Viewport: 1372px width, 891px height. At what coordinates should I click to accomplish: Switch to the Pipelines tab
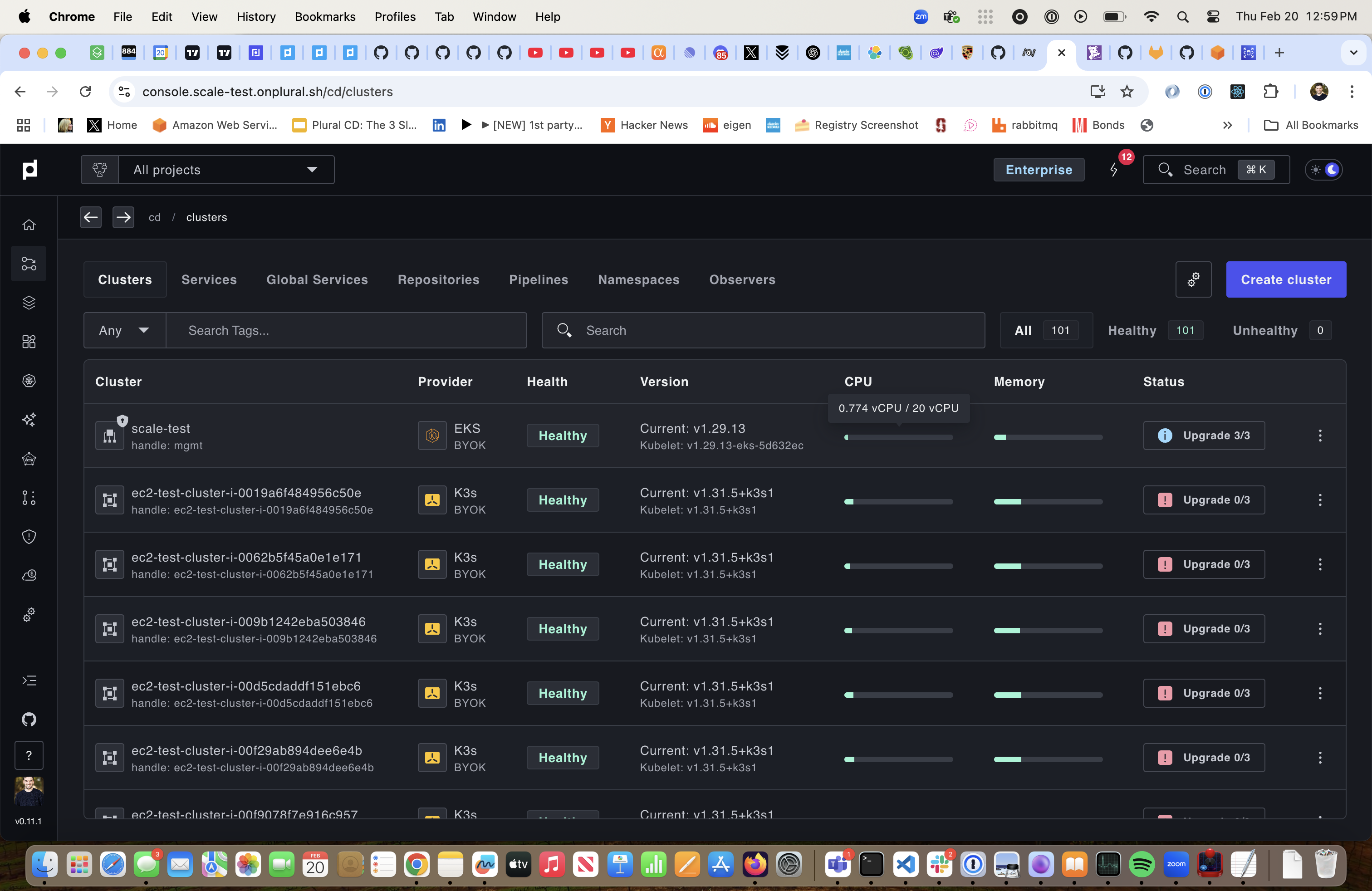[538, 279]
